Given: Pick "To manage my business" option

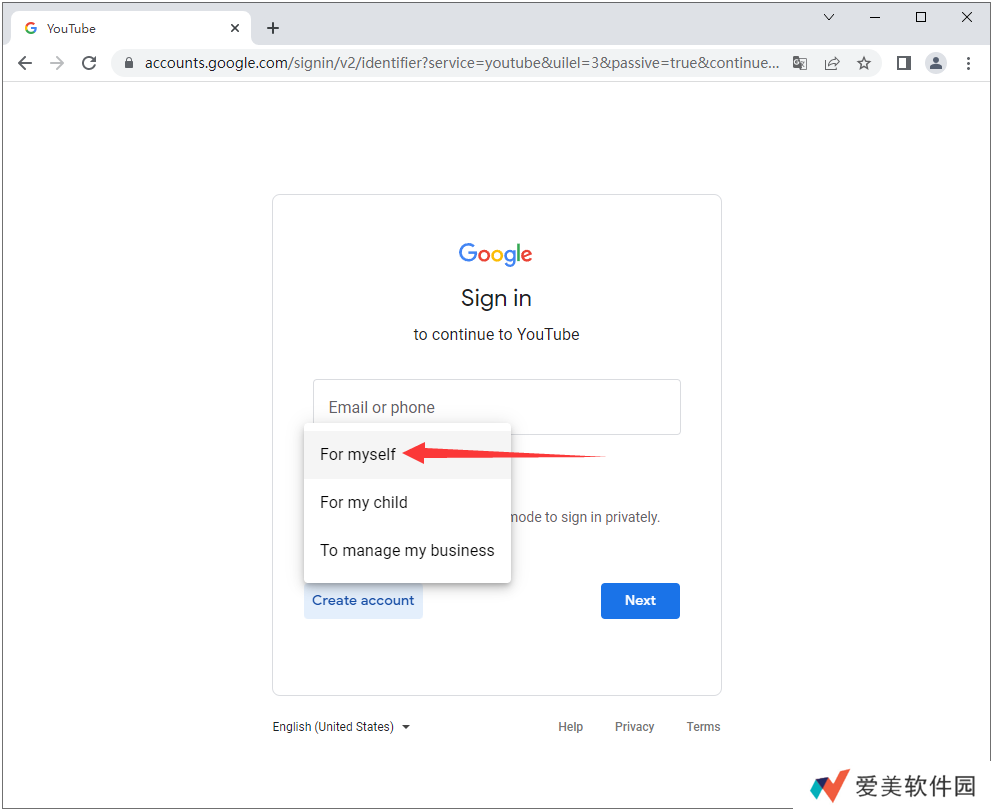Looking at the screenshot, I should (407, 551).
